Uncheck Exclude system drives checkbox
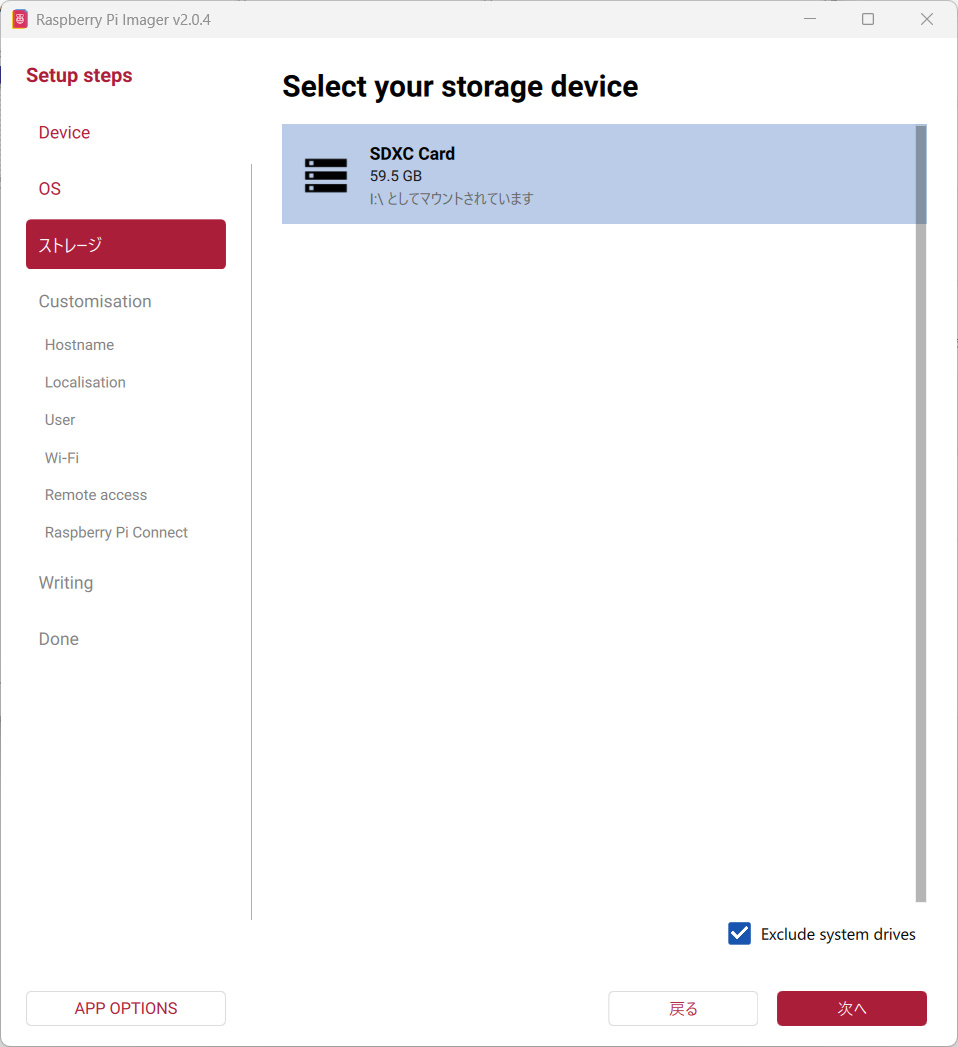958x1047 pixels. click(x=739, y=934)
